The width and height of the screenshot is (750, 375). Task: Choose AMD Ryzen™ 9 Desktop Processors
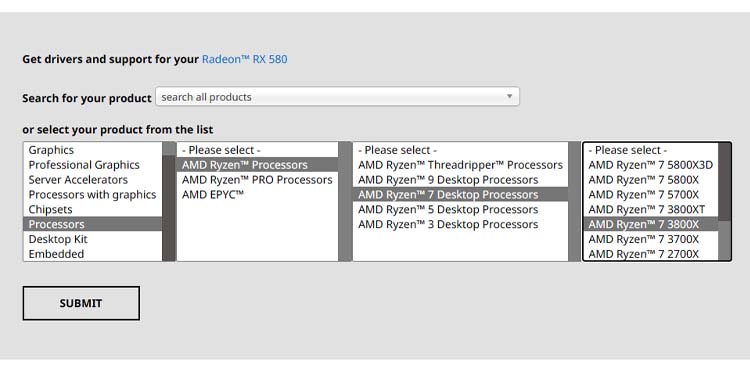tap(461, 180)
